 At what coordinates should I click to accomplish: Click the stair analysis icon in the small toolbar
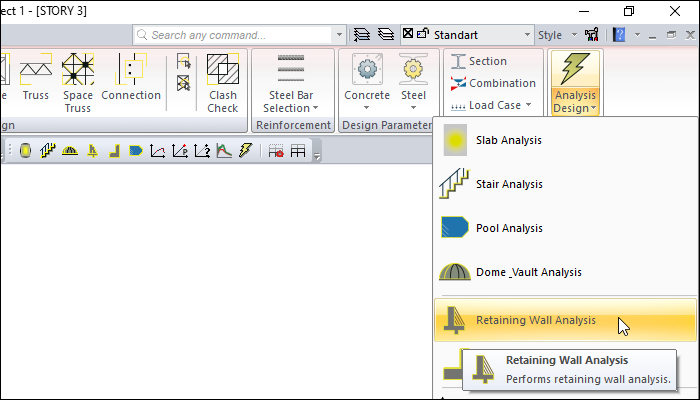47,151
